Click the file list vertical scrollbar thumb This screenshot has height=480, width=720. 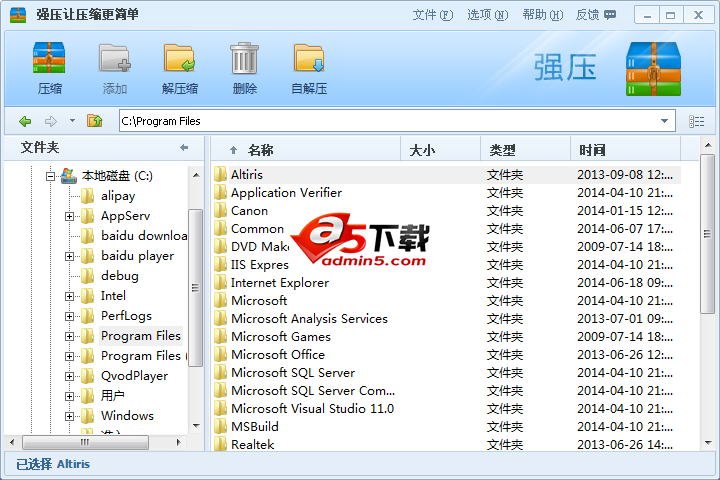point(708,234)
